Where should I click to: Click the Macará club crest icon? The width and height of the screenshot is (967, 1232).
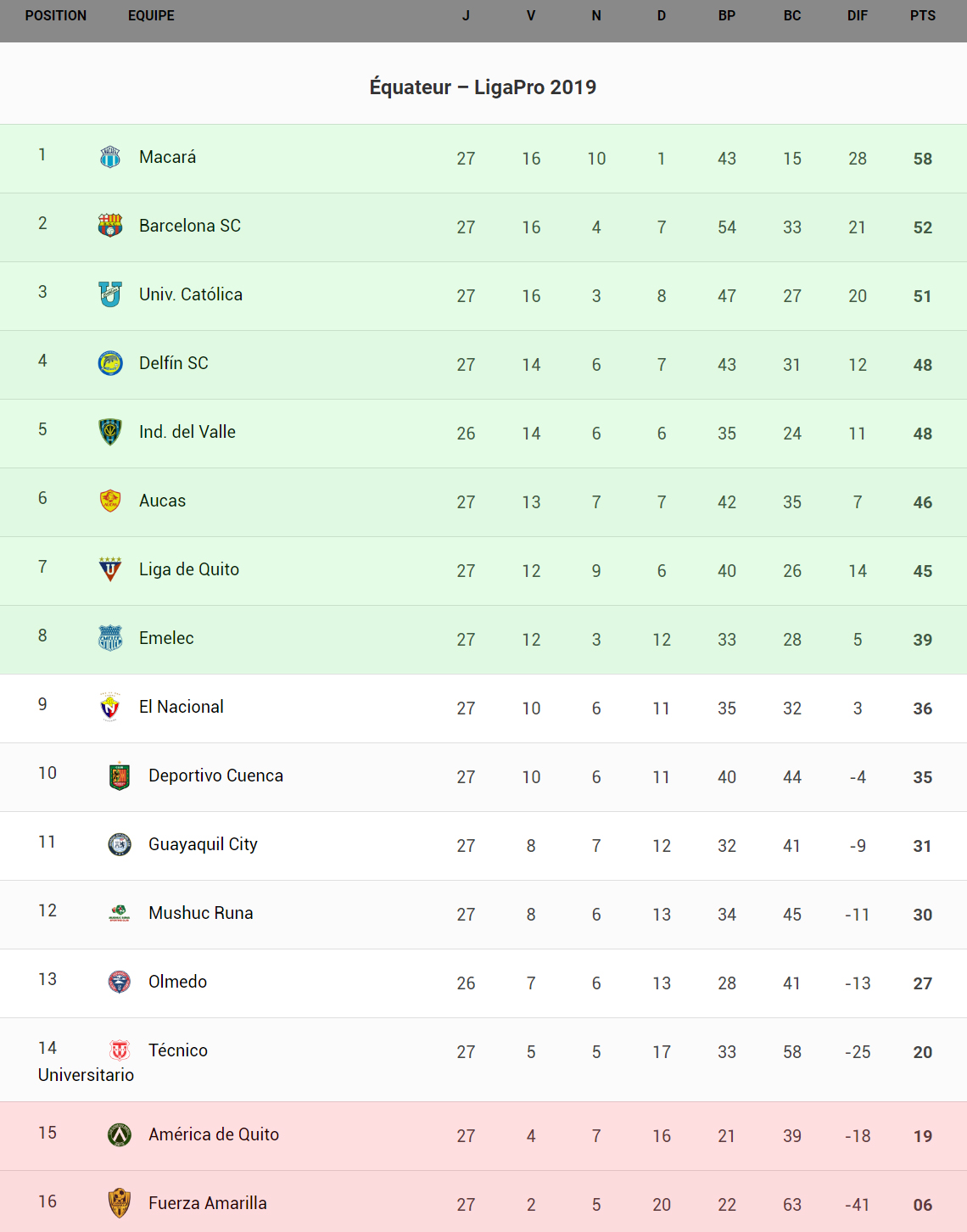coord(110,157)
